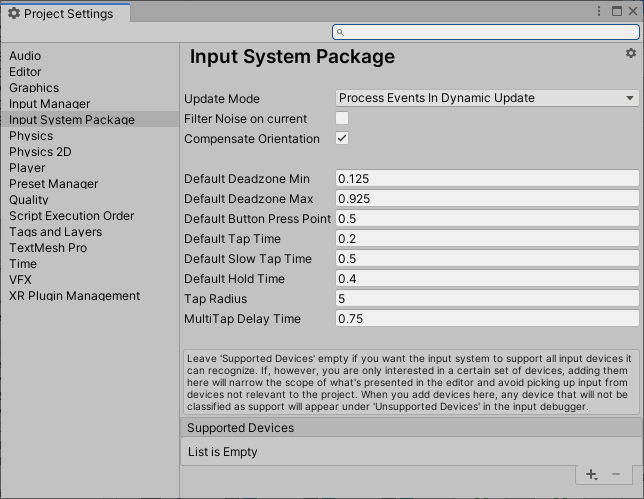This screenshot has height=499, width=644.
Task: Maximize the Project Settings window
Action: pyautogui.click(x=616, y=11)
